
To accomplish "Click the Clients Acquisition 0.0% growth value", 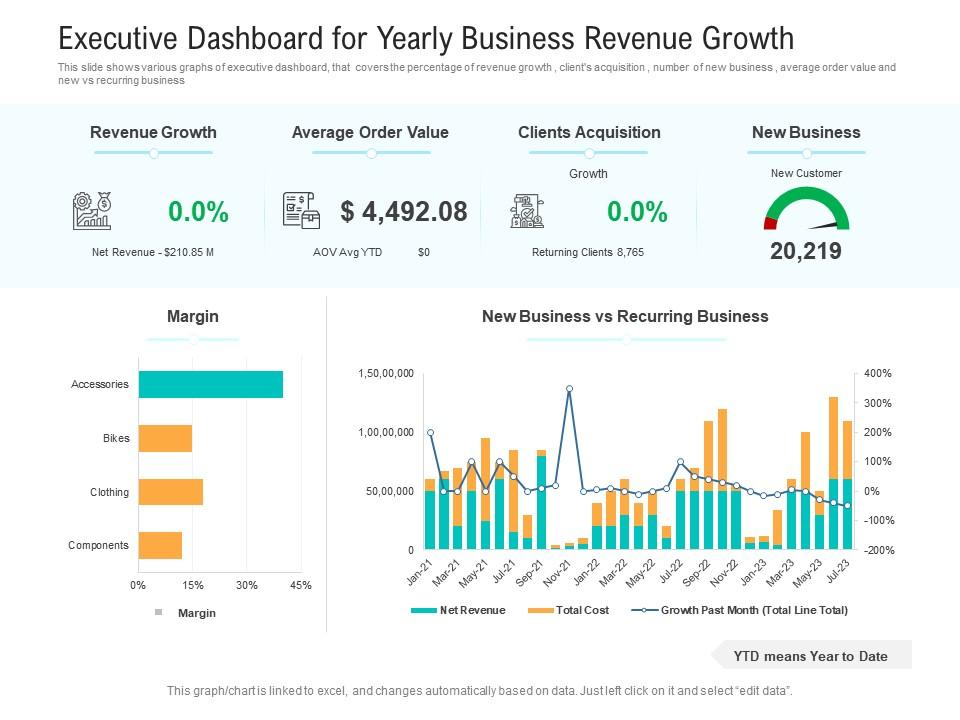I will tap(637, 212).
